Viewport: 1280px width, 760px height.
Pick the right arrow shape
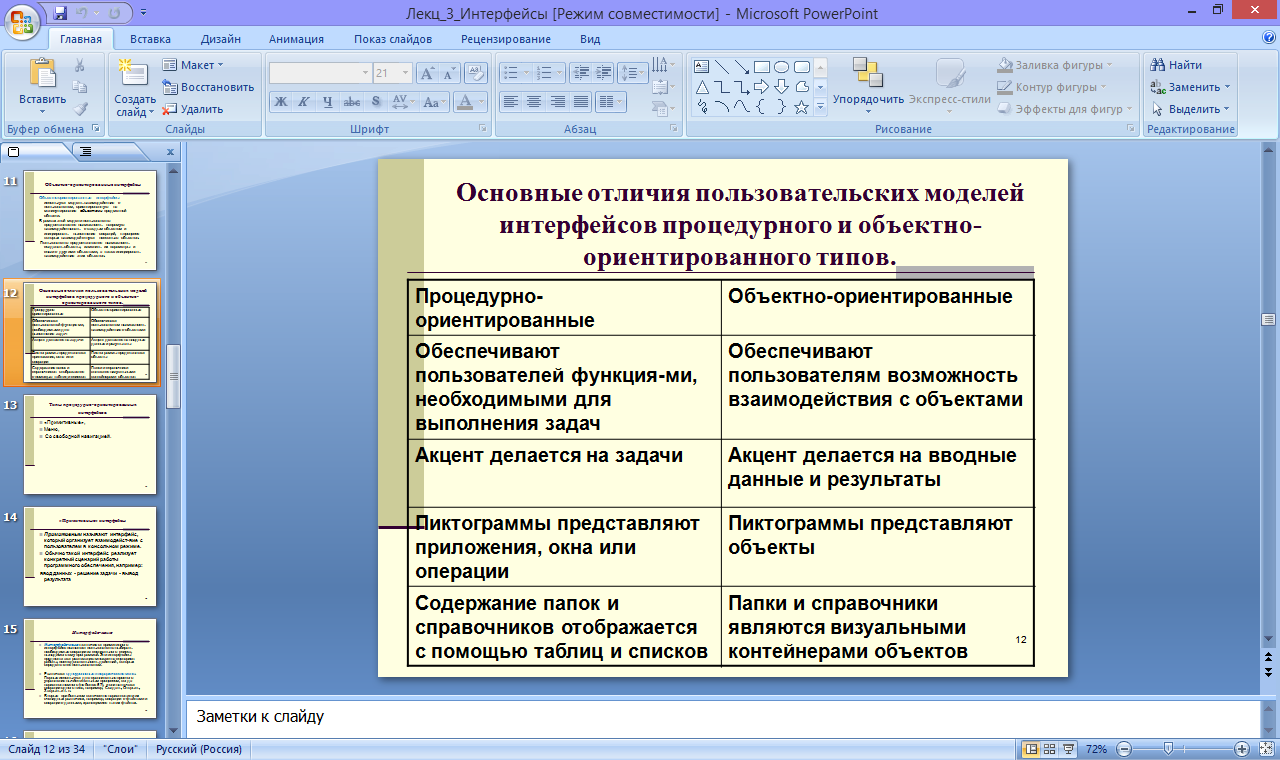[762, 86]
